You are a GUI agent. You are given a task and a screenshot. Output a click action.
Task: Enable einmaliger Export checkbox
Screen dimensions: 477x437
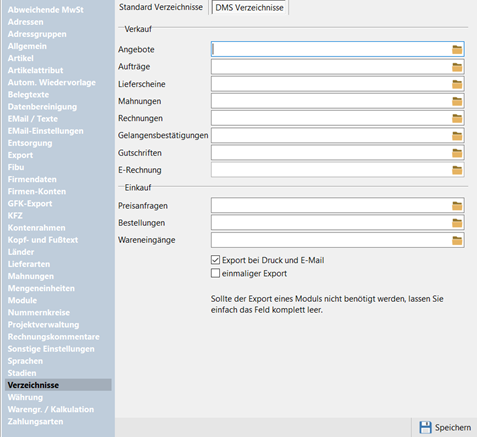[x=215, y=273]
